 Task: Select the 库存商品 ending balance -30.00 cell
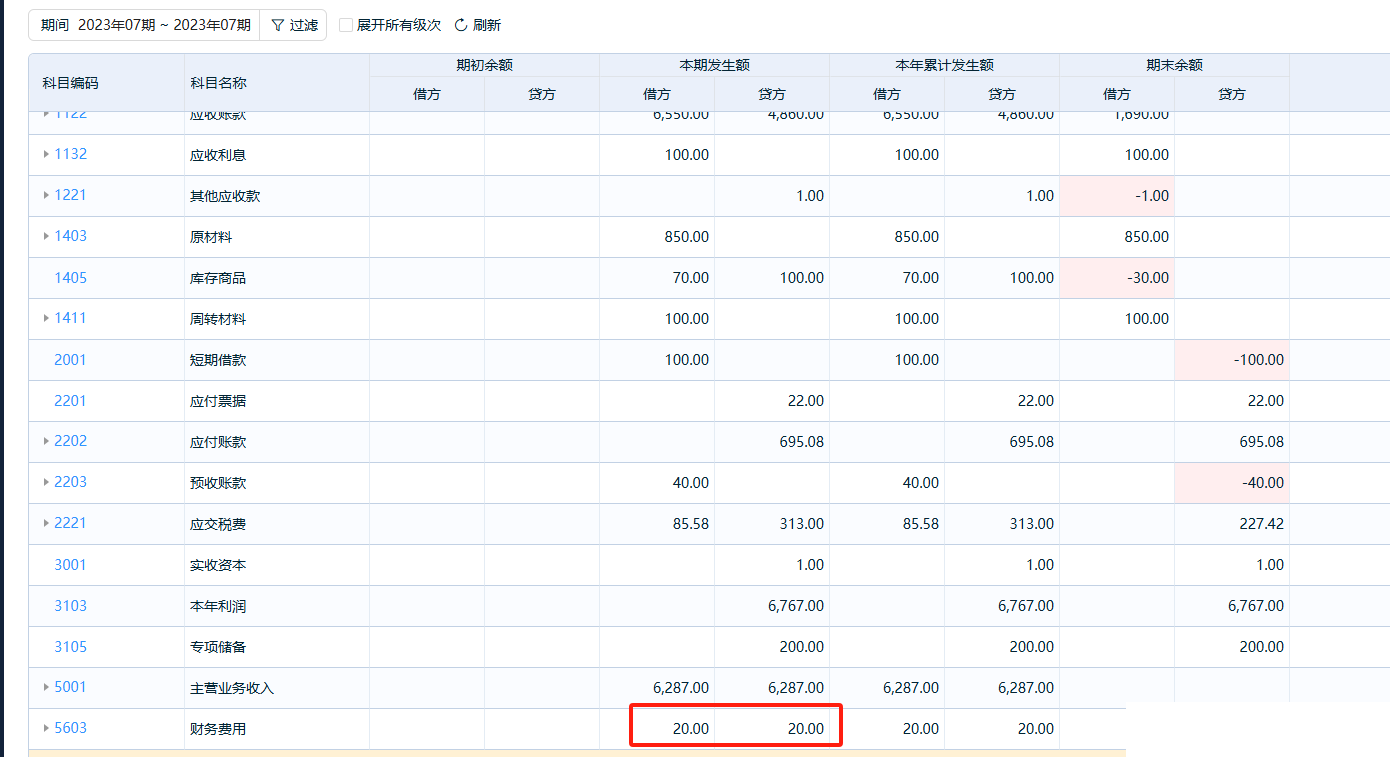pos(1116,278)
